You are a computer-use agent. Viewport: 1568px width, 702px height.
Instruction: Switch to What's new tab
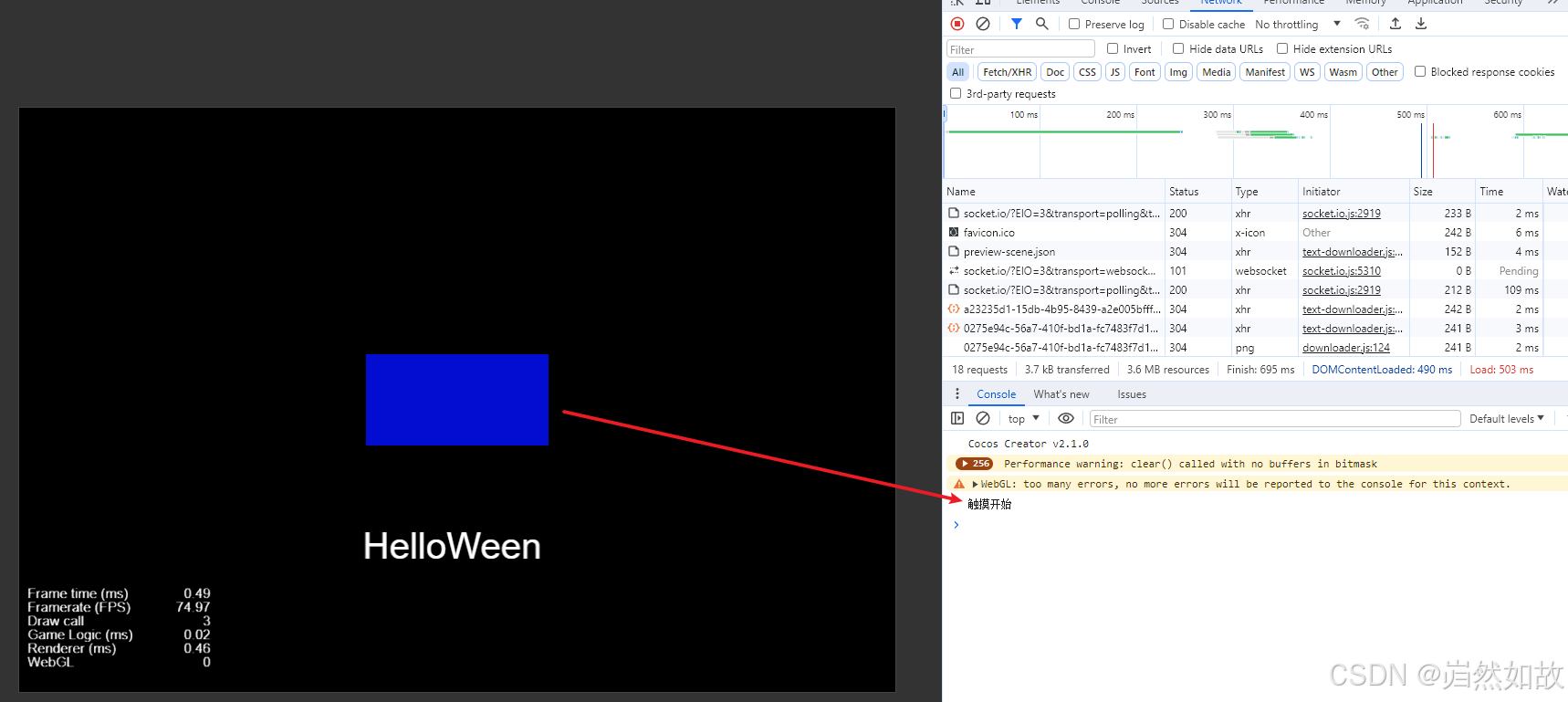1061,394
